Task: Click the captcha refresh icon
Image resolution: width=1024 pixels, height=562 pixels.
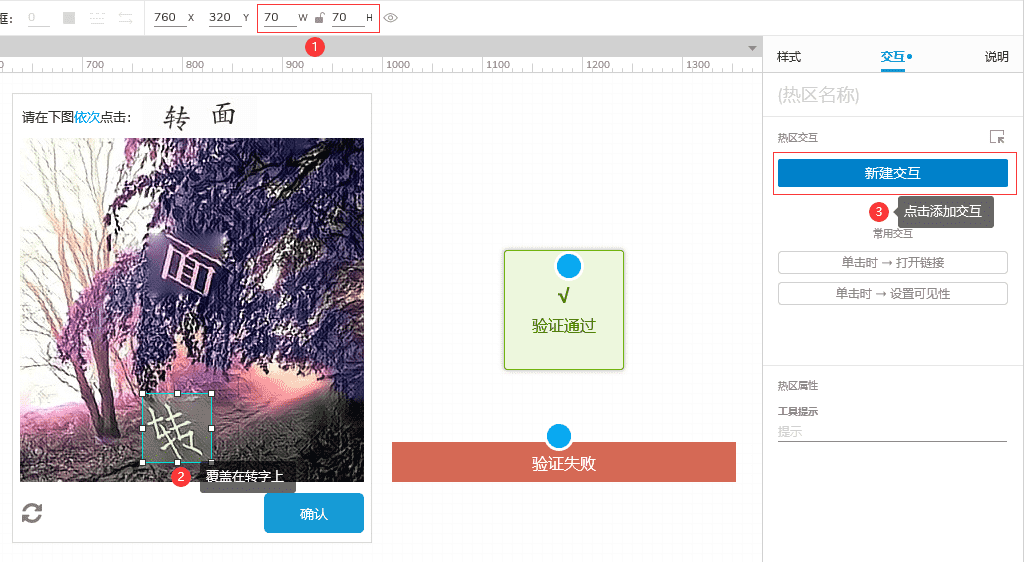Action: click(32, 513)
